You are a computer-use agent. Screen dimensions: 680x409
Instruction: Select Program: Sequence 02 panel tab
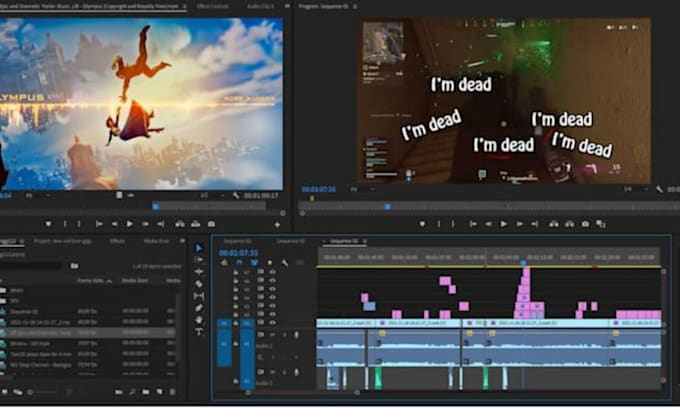(323, 7)
